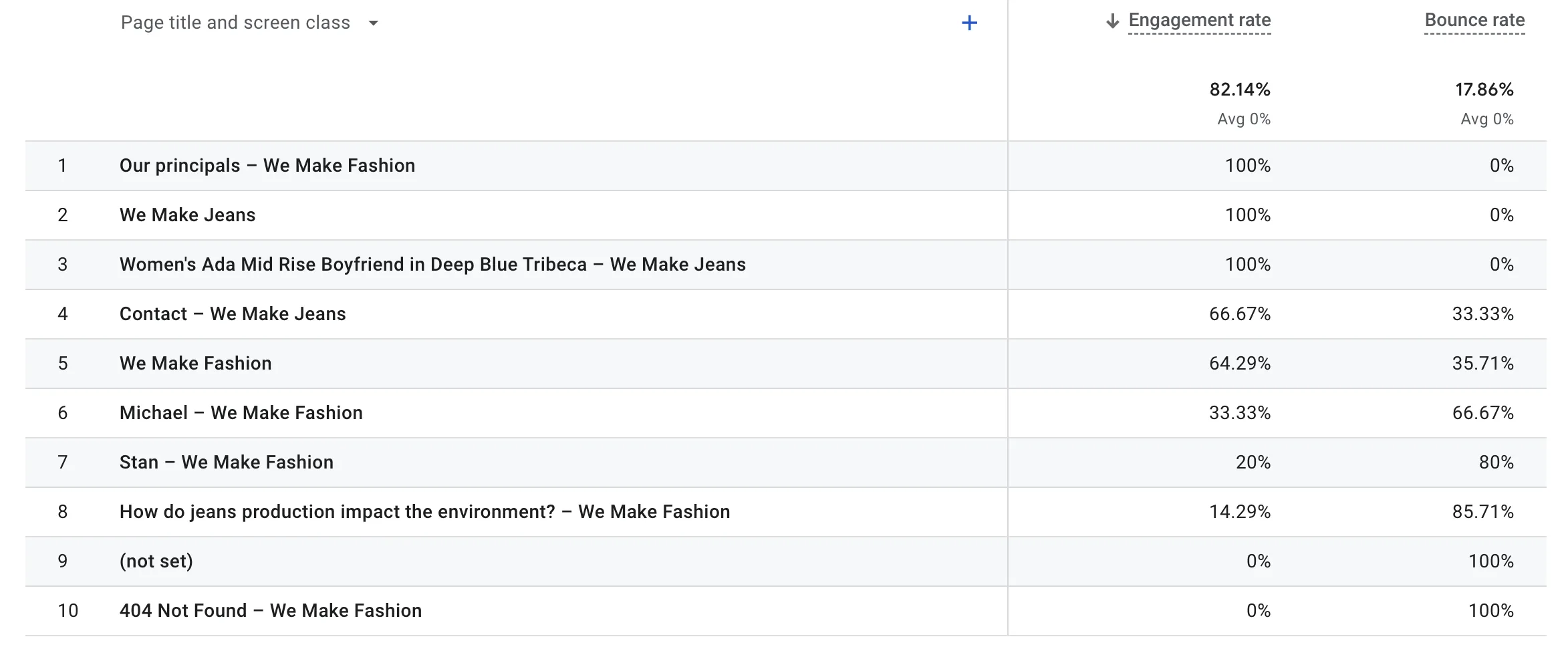Select the We Make Fashion page row
The height and width of the screenshot is (659, 1568).
tap(195, 364)
